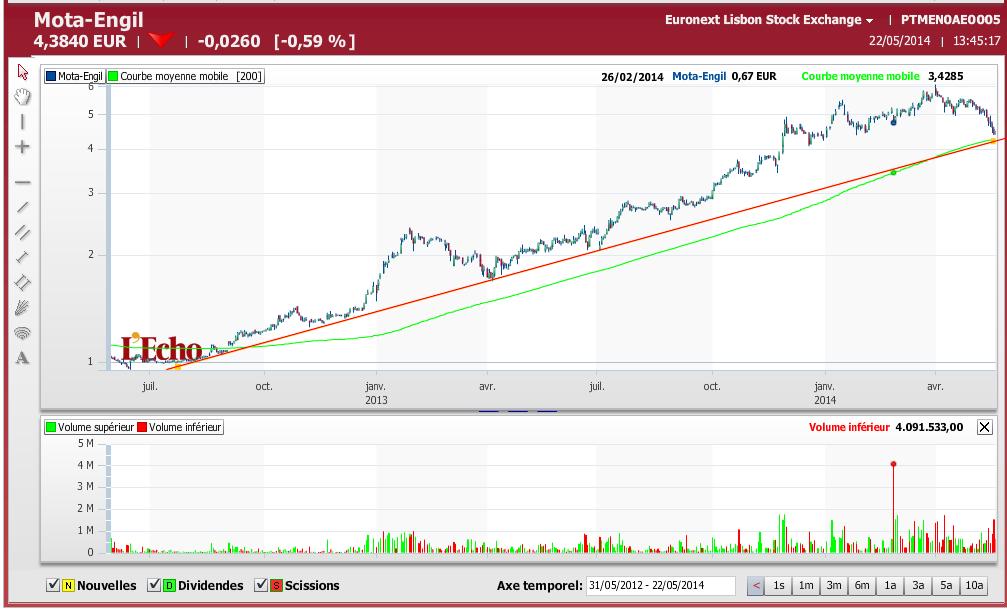
Task: Click the header date 22/05/2014
Action: (900, 40)
